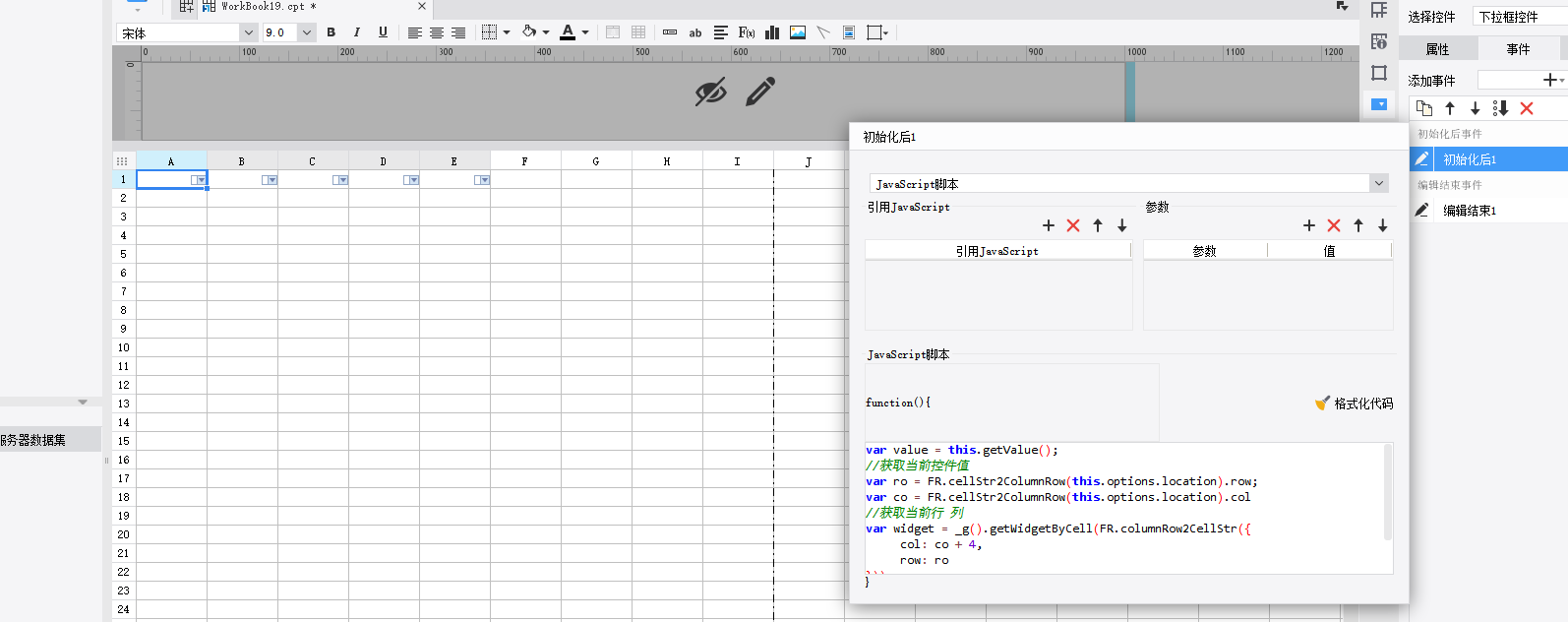Switch to the 属性 tab

[x=1437, y=49]
